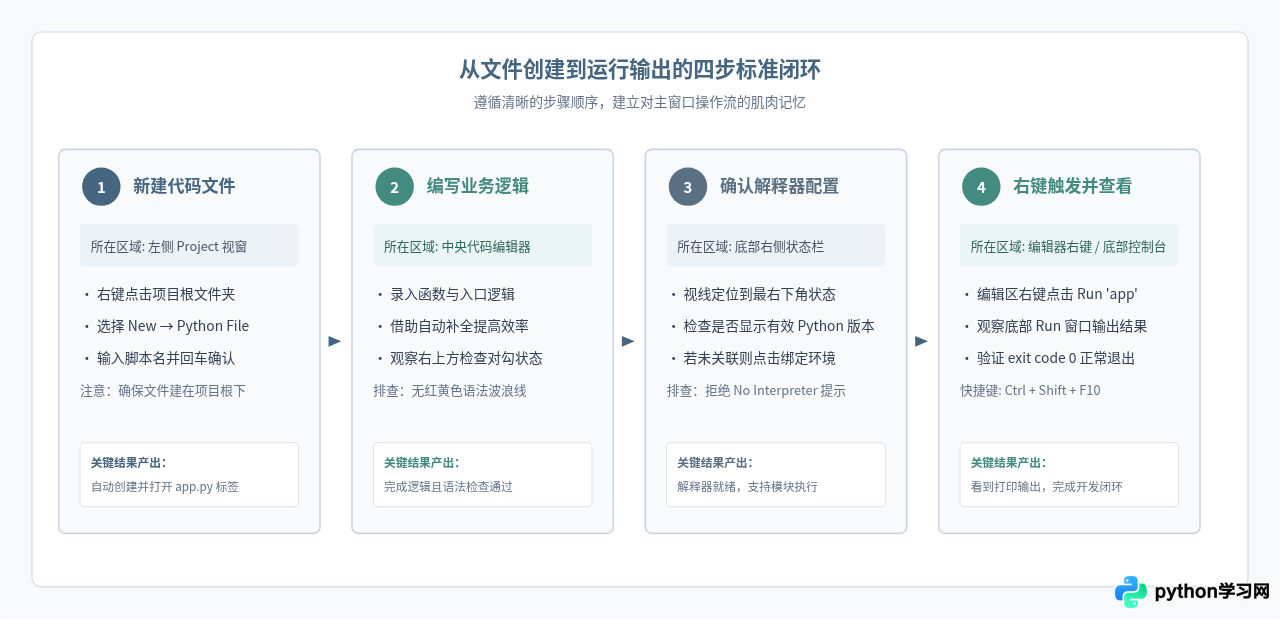Click the bullet 视线定位到最右下角状态
Screen dimensions: 1280x619
point(759,294)
